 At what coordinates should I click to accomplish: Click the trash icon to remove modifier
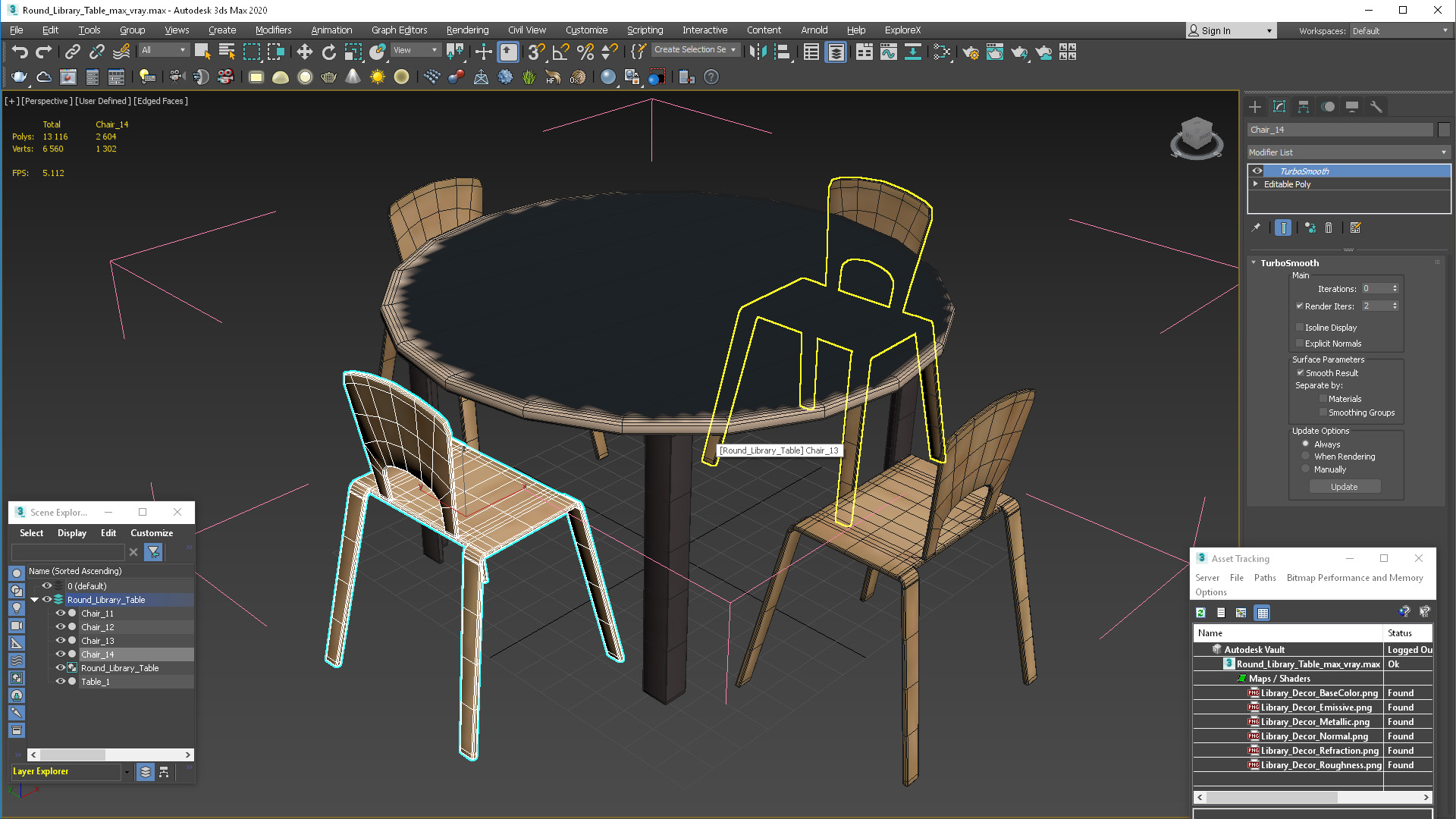pyautogui.click(x=1329, y=227)
